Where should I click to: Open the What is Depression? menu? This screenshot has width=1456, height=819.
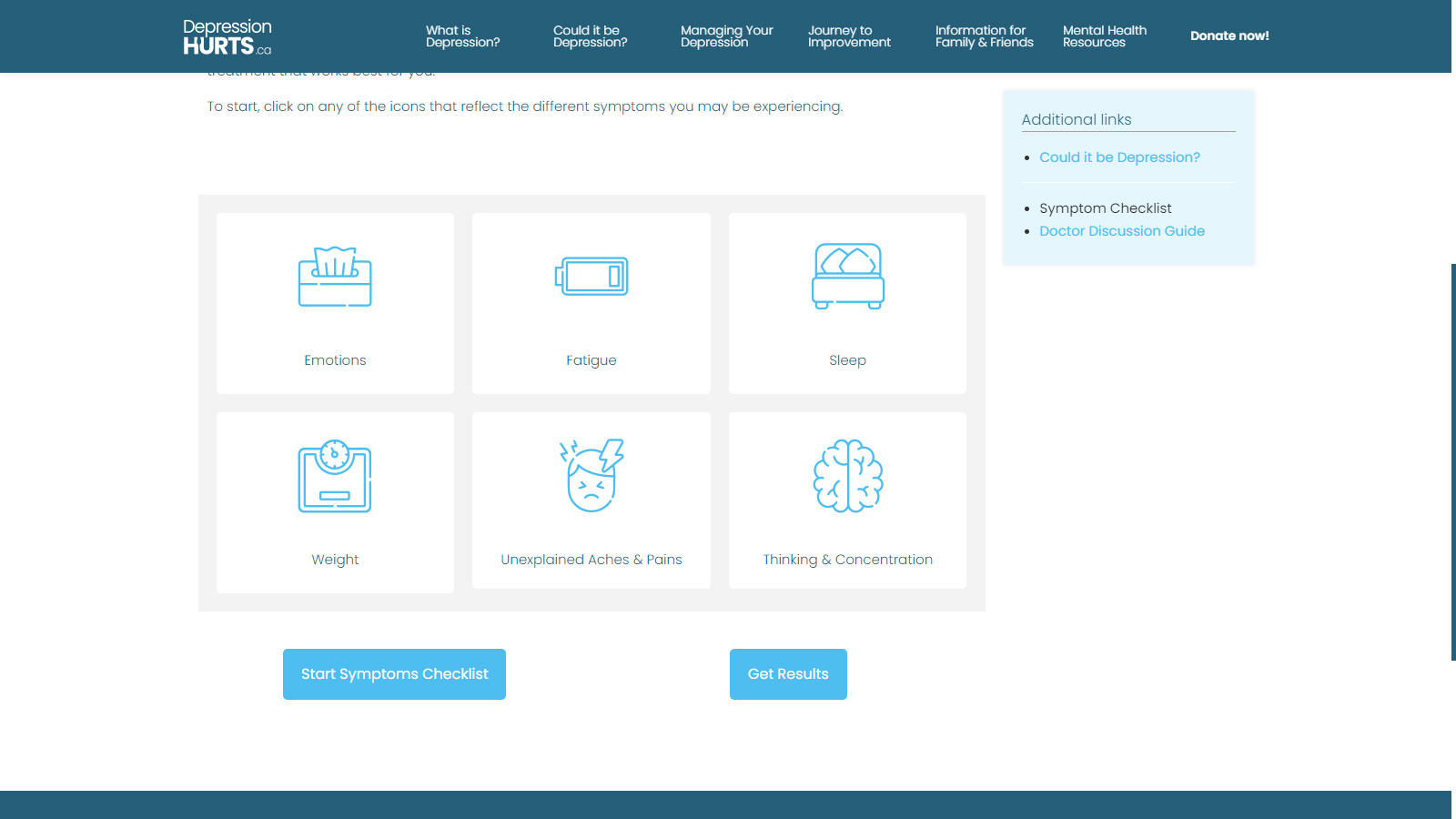(x=462, y=36)
